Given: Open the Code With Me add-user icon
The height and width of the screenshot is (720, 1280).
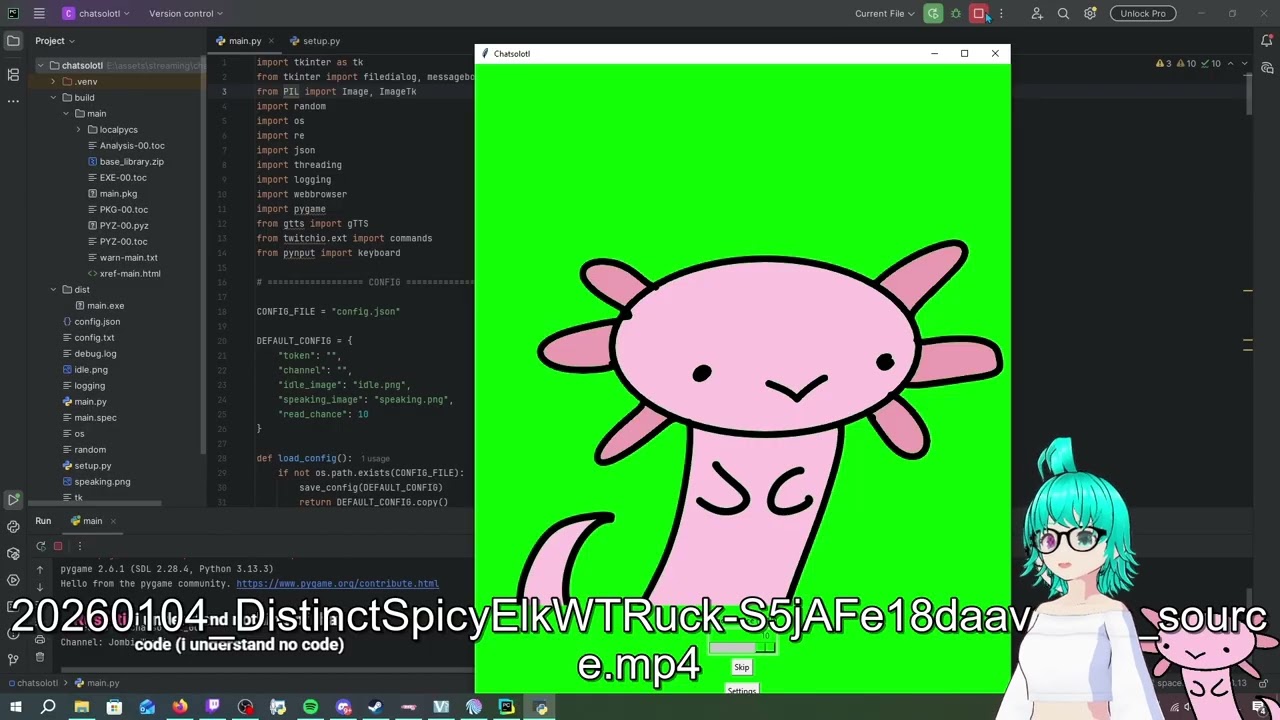Looking at the screenshot, I should (x=1037, y=13).
